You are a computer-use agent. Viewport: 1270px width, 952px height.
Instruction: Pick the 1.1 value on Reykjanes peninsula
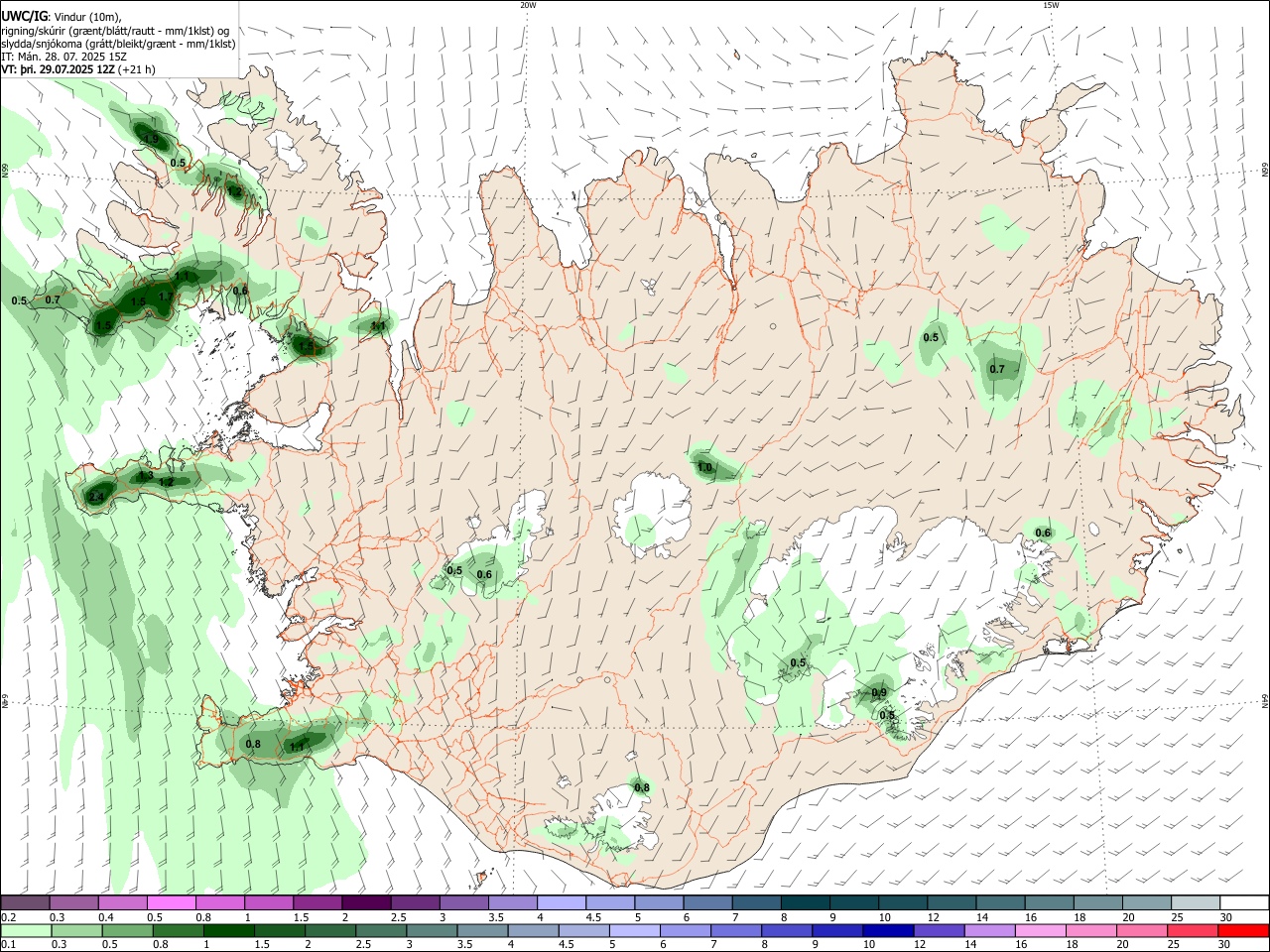[296, 747]
